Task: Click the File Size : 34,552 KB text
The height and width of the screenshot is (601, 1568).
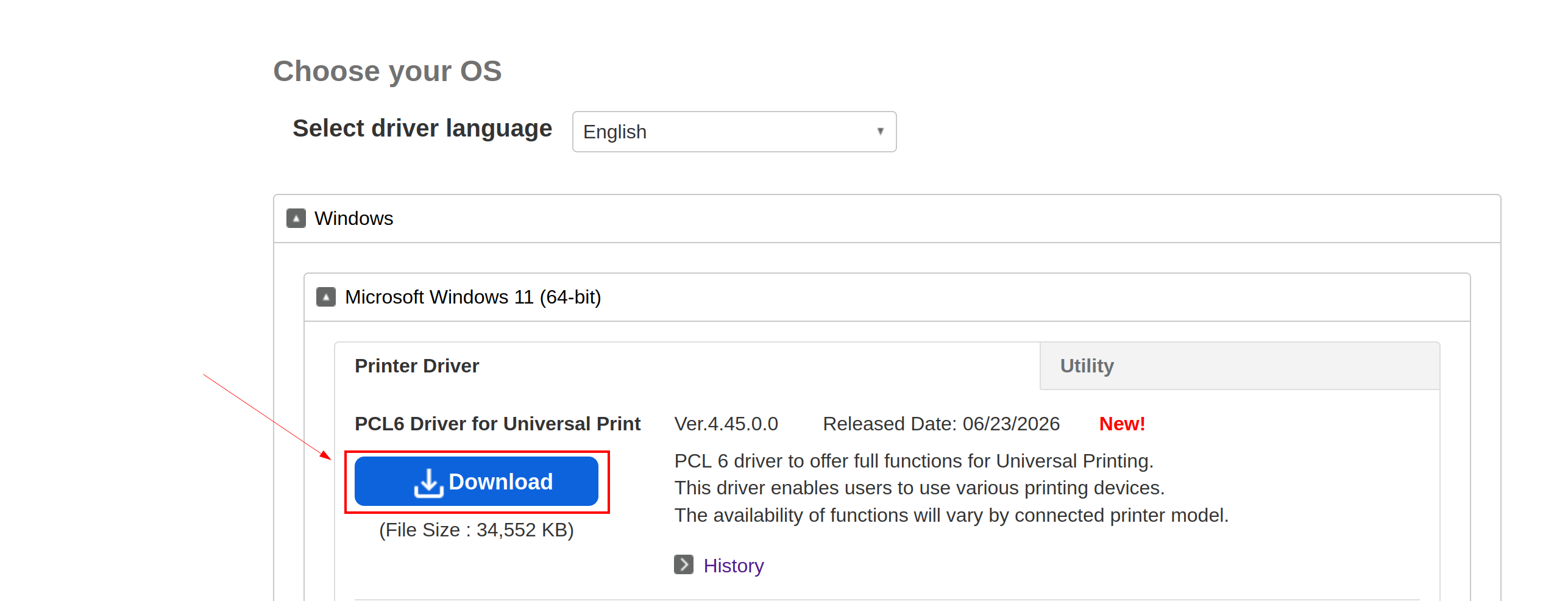Action: [476, 530]
